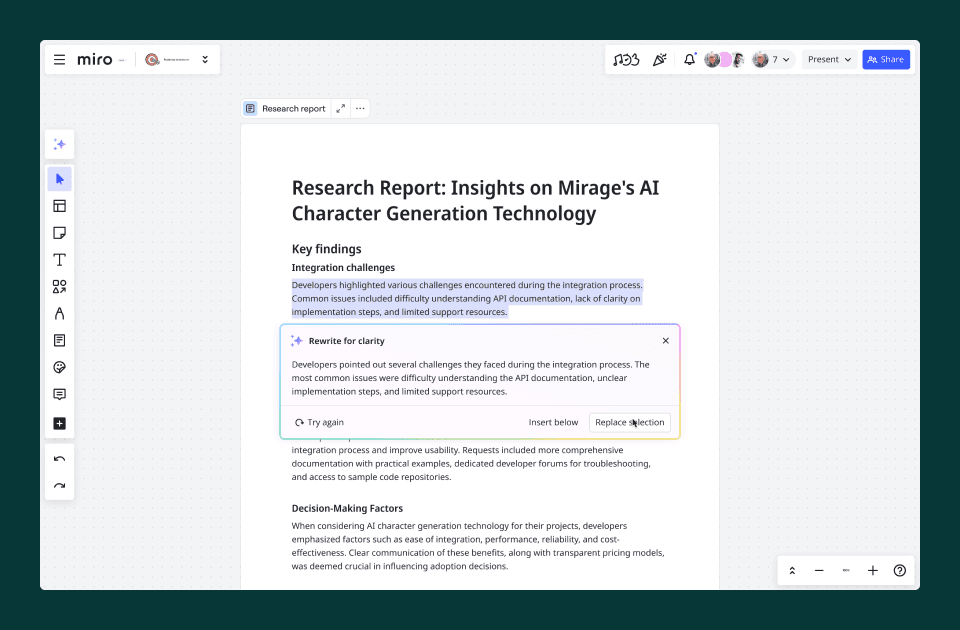
Task: Pick the Sticky note tool
Action: (x=59, y=233)
